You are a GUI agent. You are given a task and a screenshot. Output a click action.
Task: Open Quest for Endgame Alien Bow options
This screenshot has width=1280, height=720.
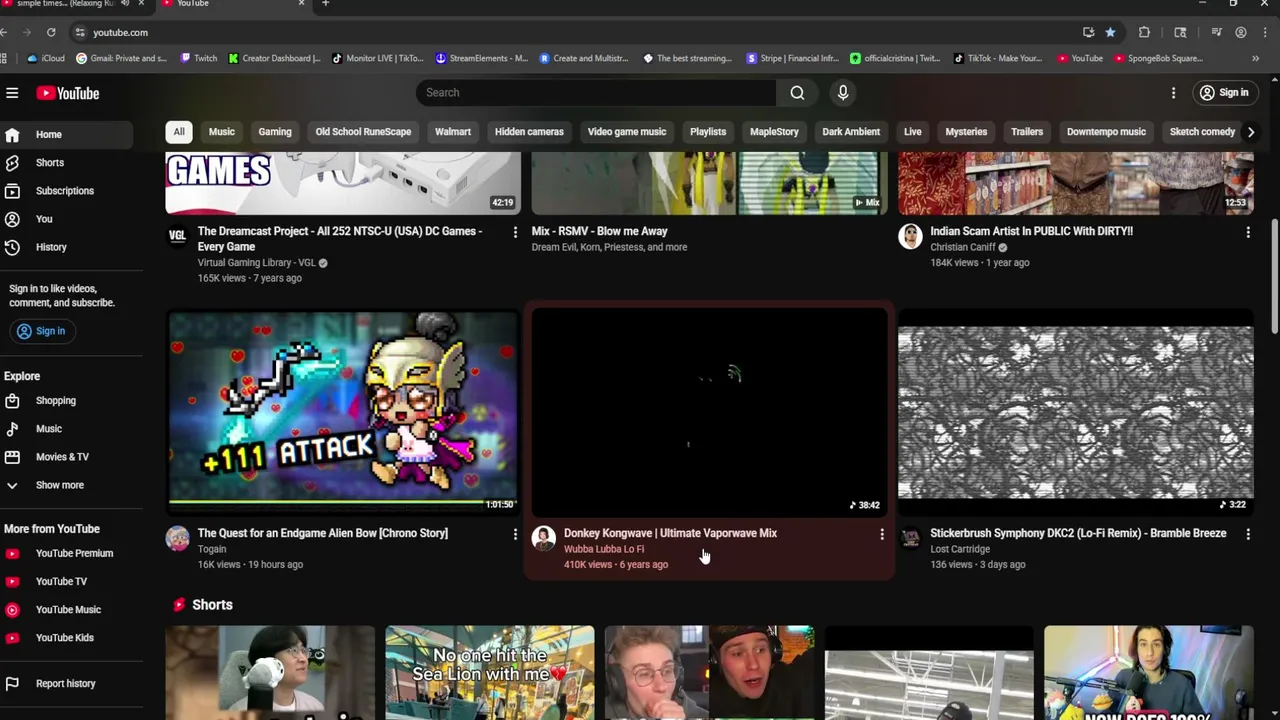(x=515, y=534)
